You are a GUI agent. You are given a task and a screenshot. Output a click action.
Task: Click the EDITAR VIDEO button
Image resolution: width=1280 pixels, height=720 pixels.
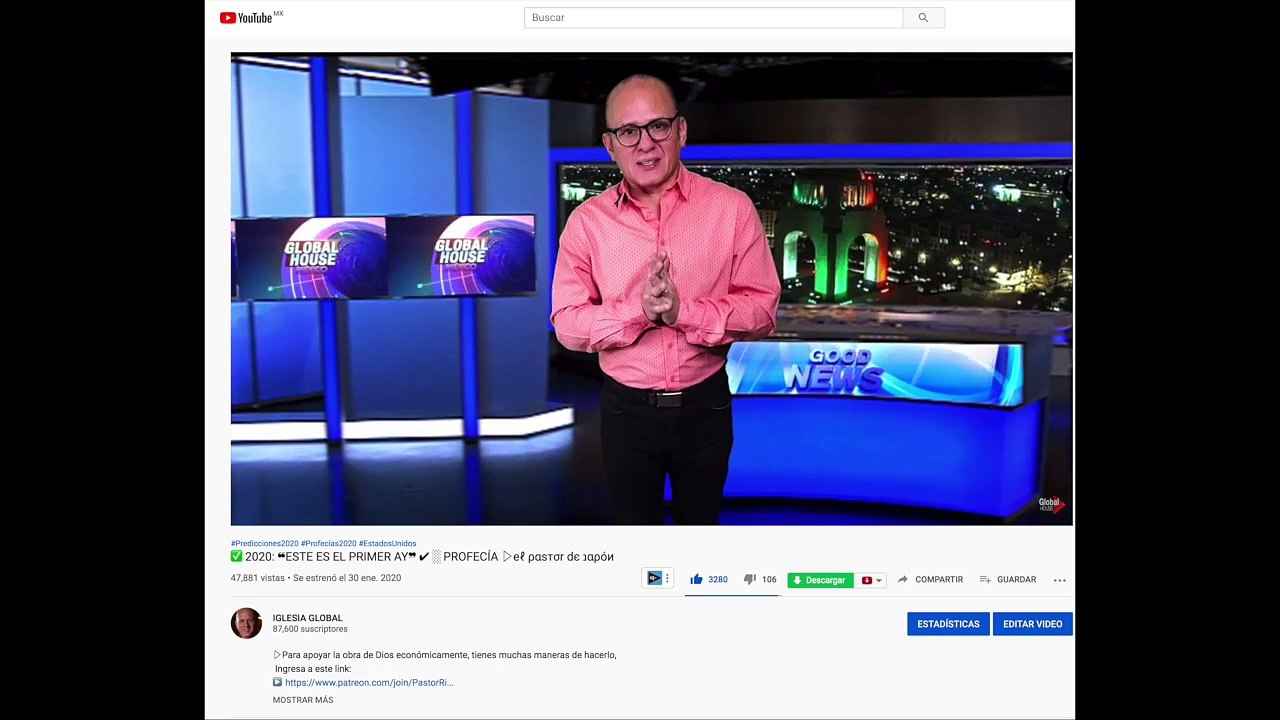coord(1032,624)
